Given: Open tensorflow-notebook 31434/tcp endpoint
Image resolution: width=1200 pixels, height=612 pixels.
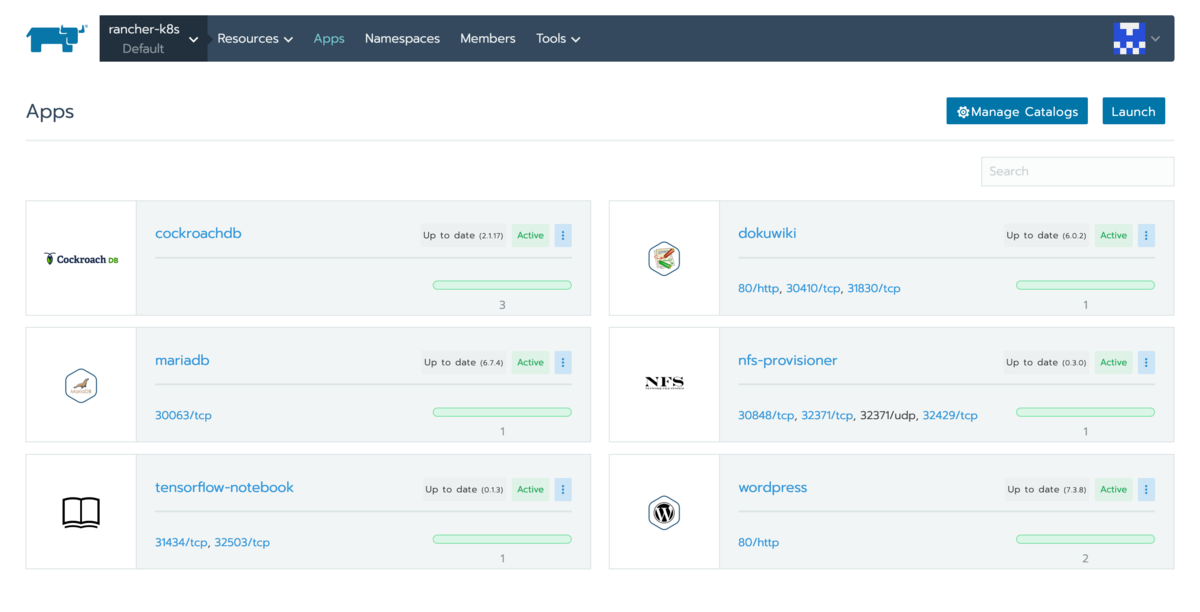Looking at the screenshot, I should click(181, 542).
